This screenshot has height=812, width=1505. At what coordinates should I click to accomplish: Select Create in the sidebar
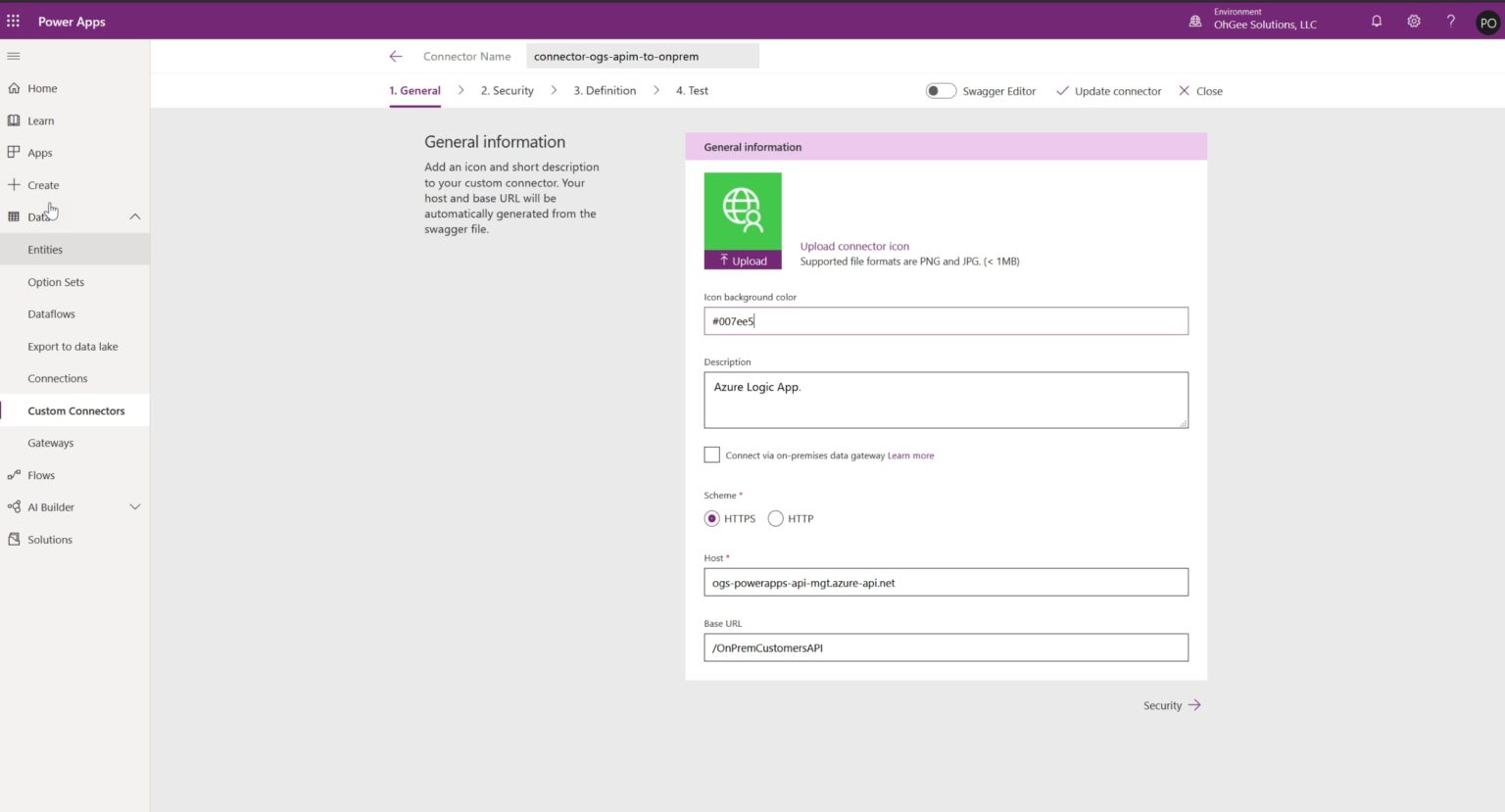[43, 184]
